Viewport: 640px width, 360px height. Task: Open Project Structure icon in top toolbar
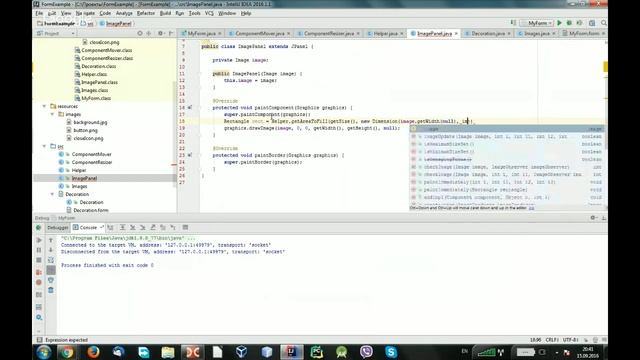(x=592, y=23)
